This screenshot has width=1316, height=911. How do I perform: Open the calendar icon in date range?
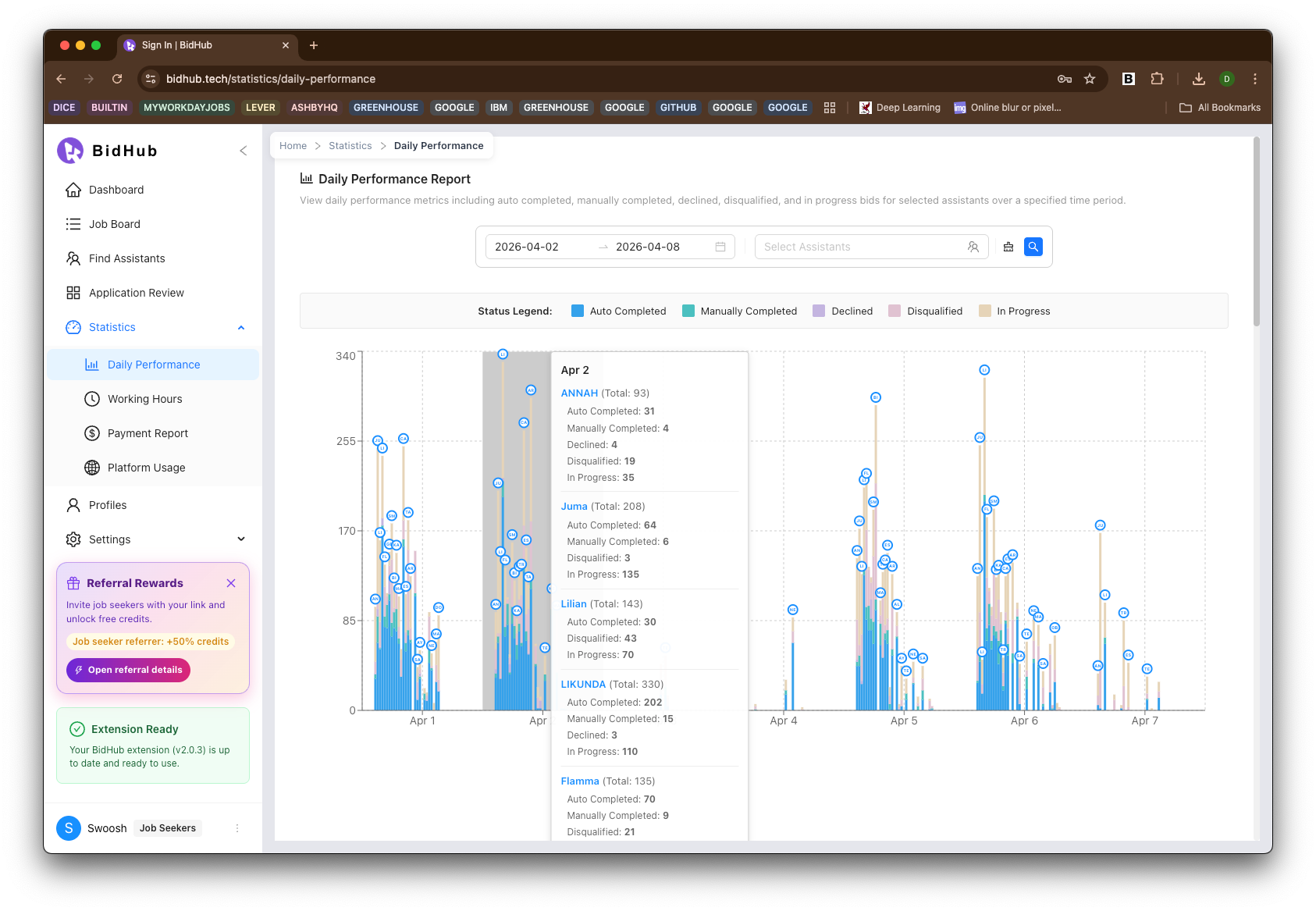click(x=720, y=247)
